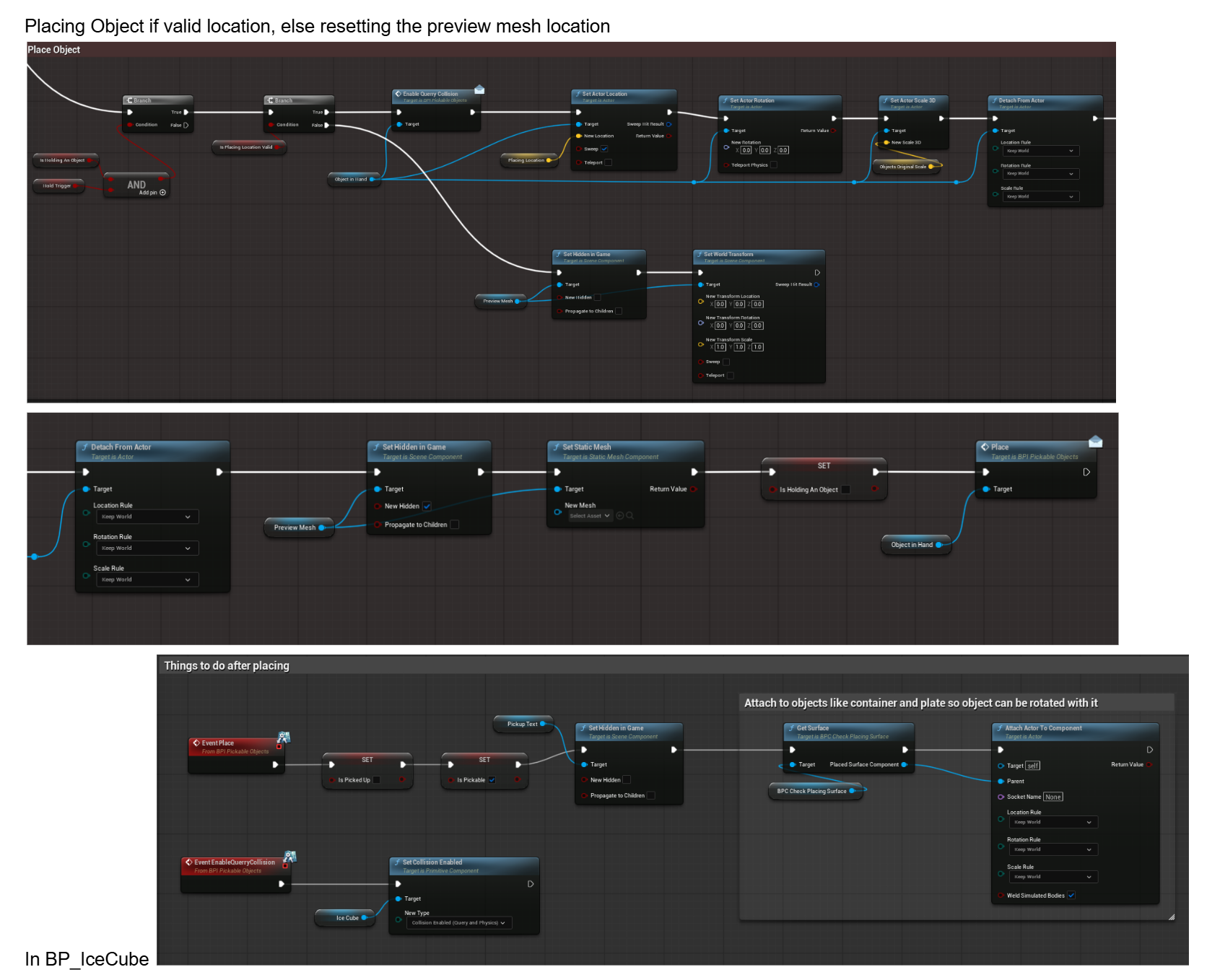Screen dimensions: 1207x980
Task: Click the interface icon on Event EnableQueryCollision node
Action: pos(290,856)
